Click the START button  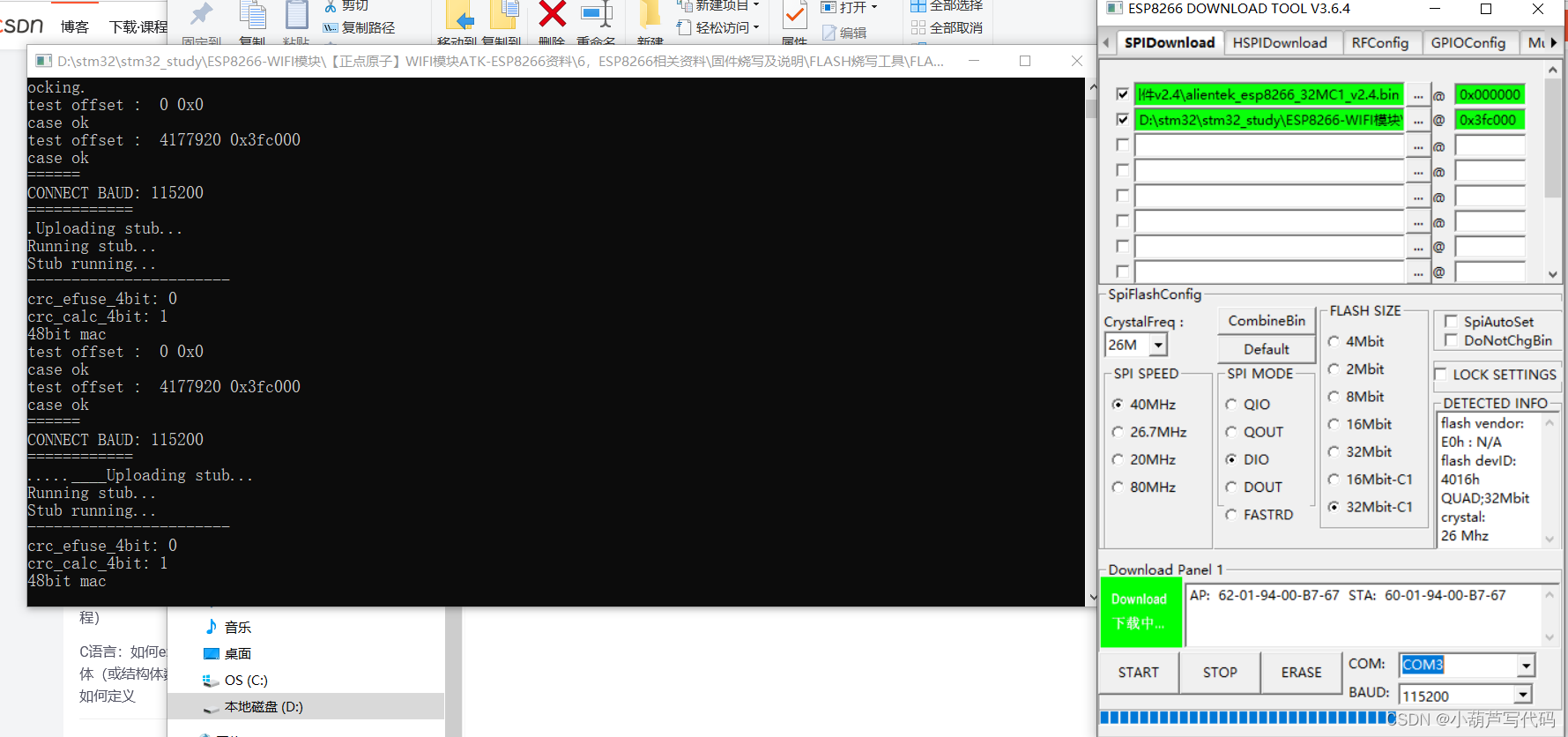click(1139, 673)
